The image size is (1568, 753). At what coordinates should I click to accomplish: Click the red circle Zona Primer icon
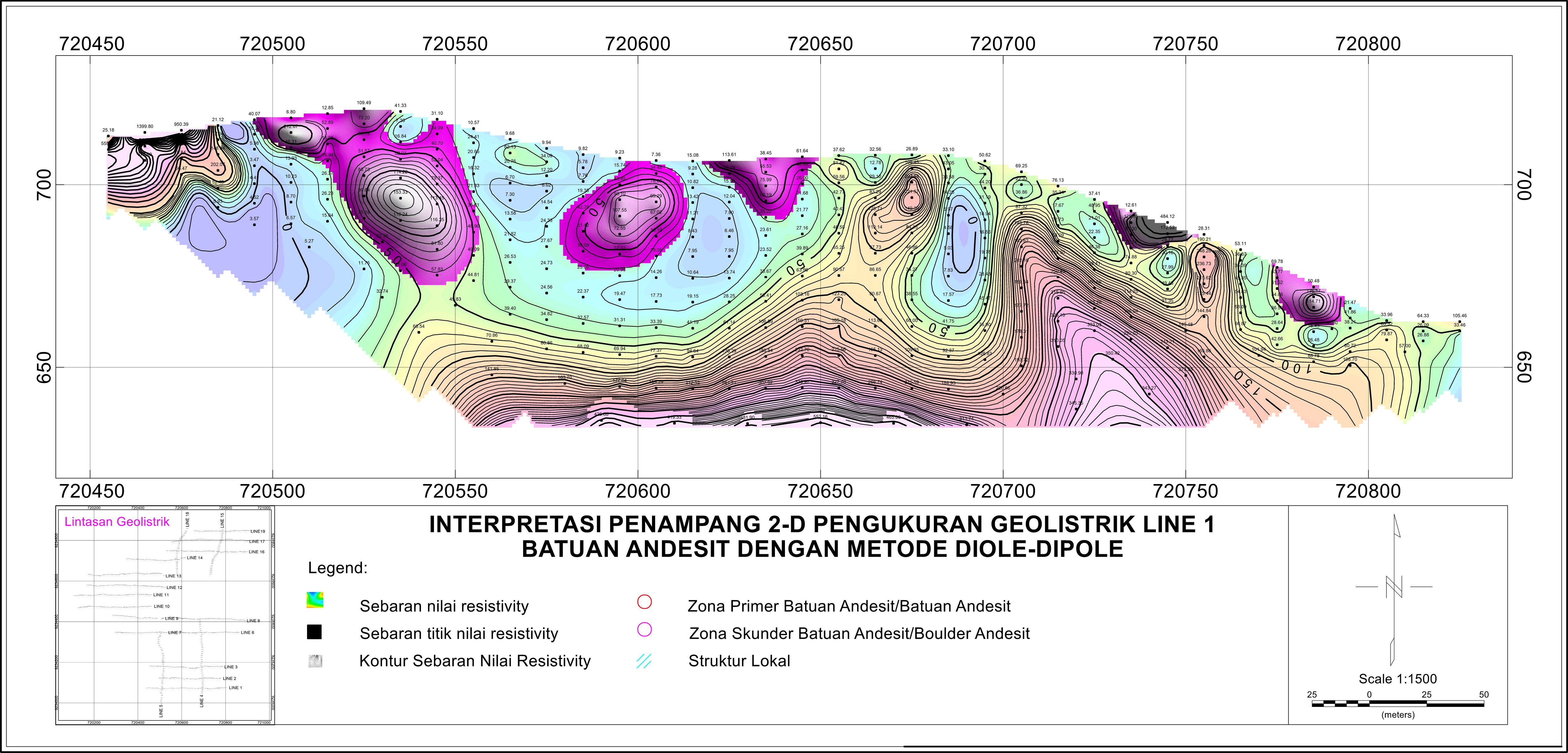tap(644, 602)
